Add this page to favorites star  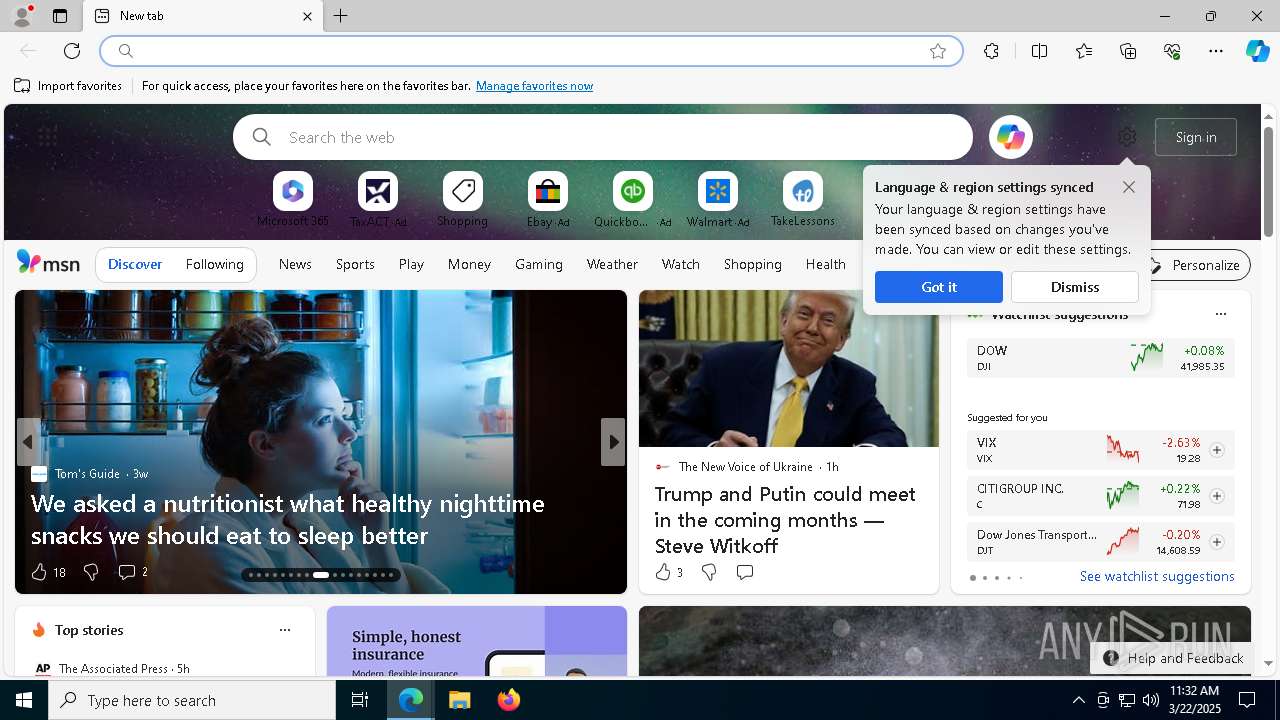tap(938, 51)
